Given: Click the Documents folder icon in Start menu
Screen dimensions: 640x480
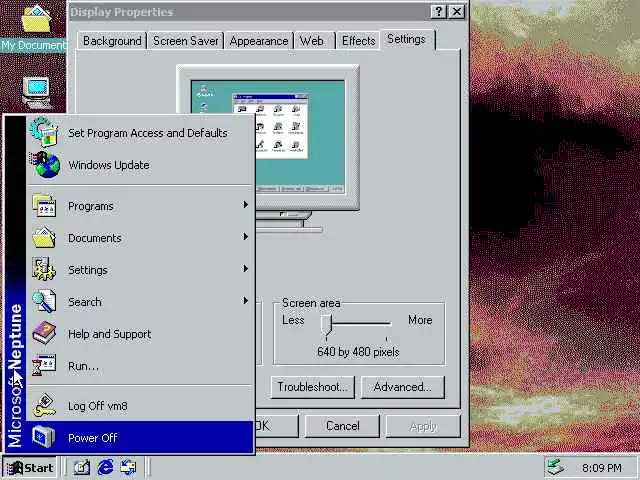Looking at the screenshot, I should coord(44,238).
